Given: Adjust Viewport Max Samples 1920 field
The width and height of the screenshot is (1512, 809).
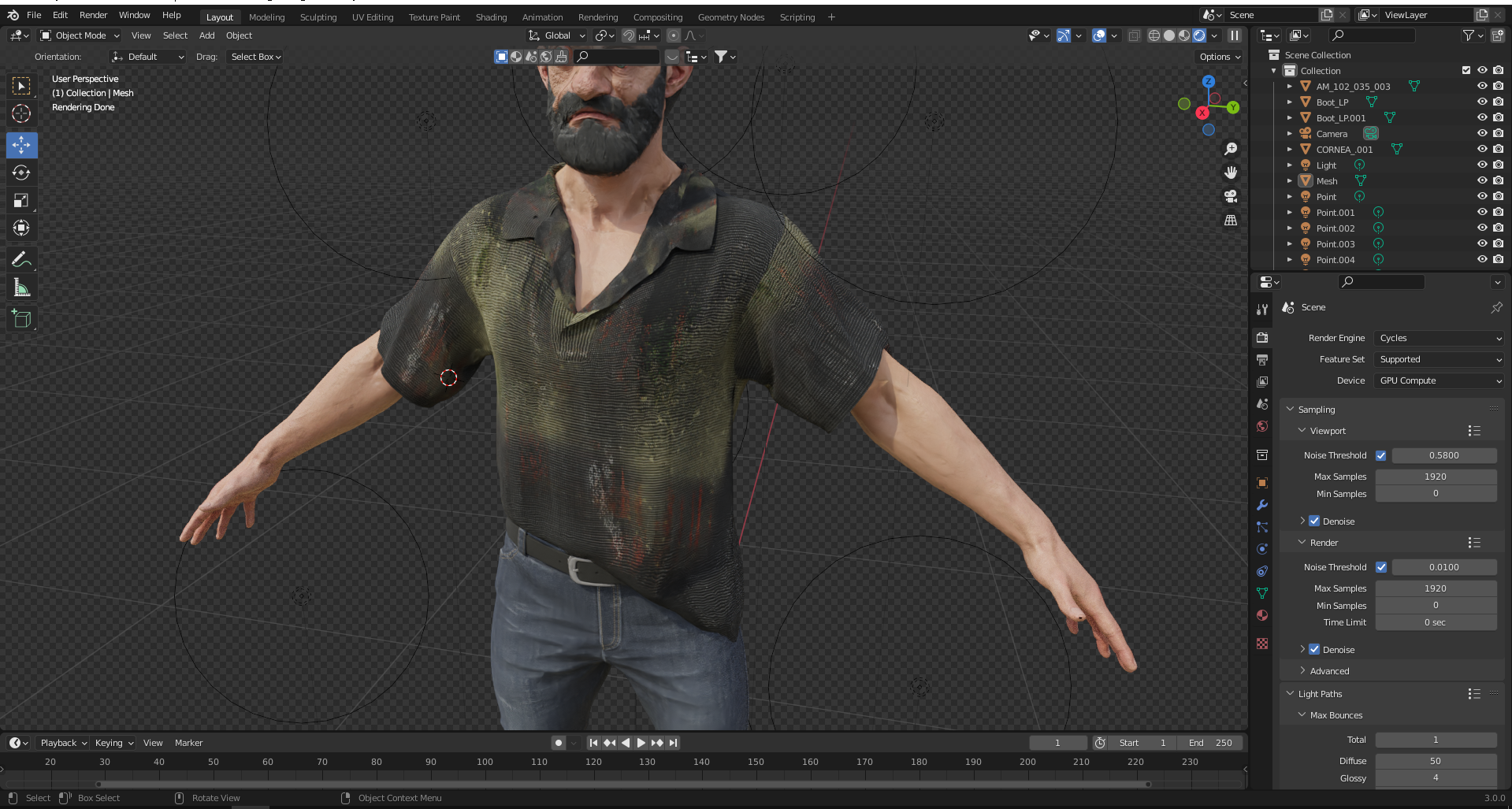Looking at the screenshot, I should (x=1436, y=477).
